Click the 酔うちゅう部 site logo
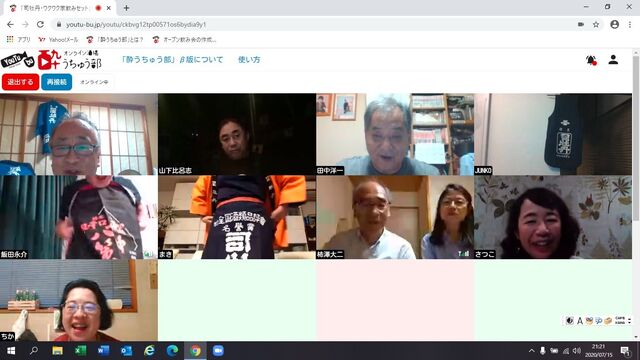 [51, 60]
